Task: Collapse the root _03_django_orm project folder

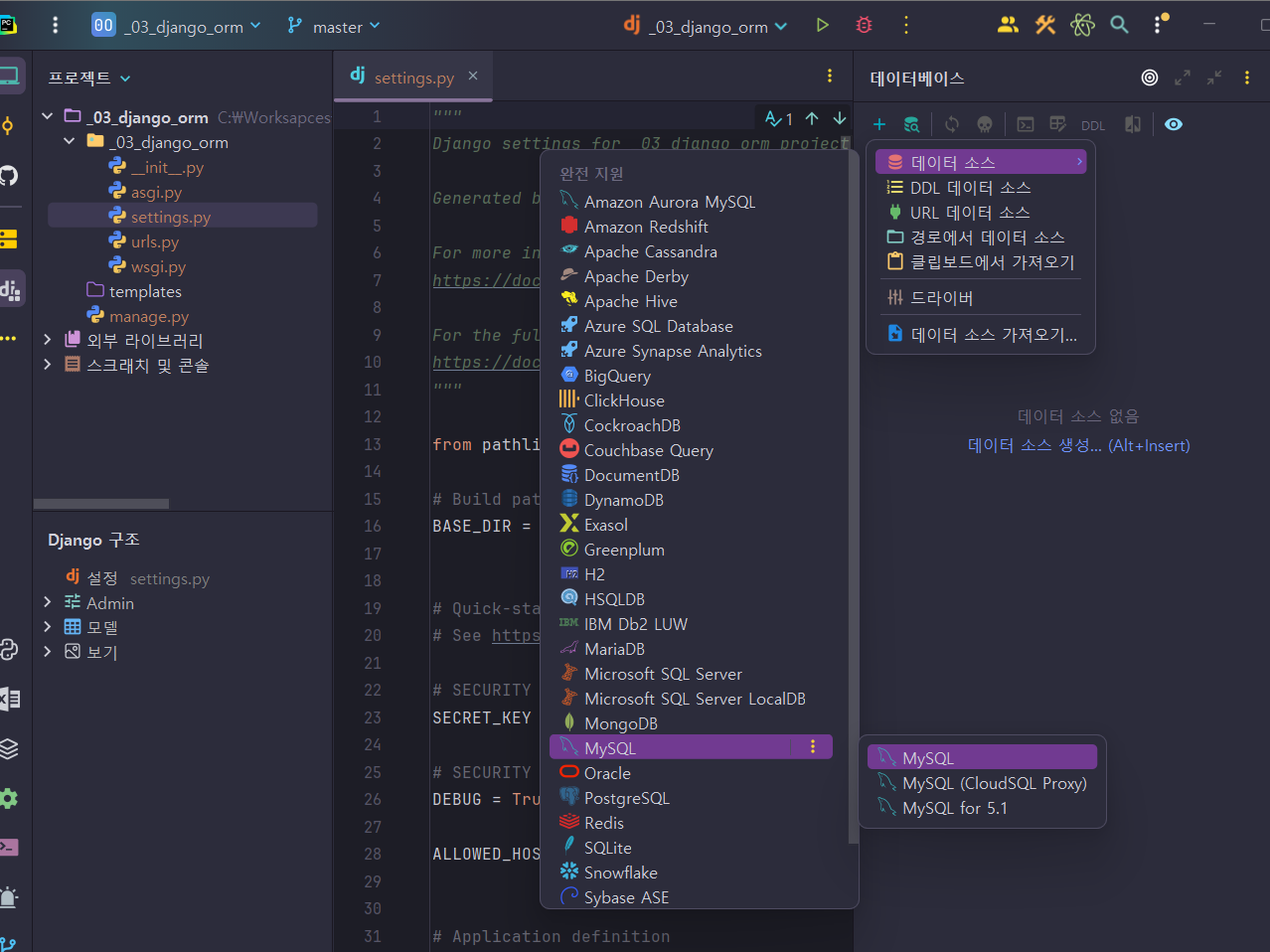Action: tap(47, 116)
